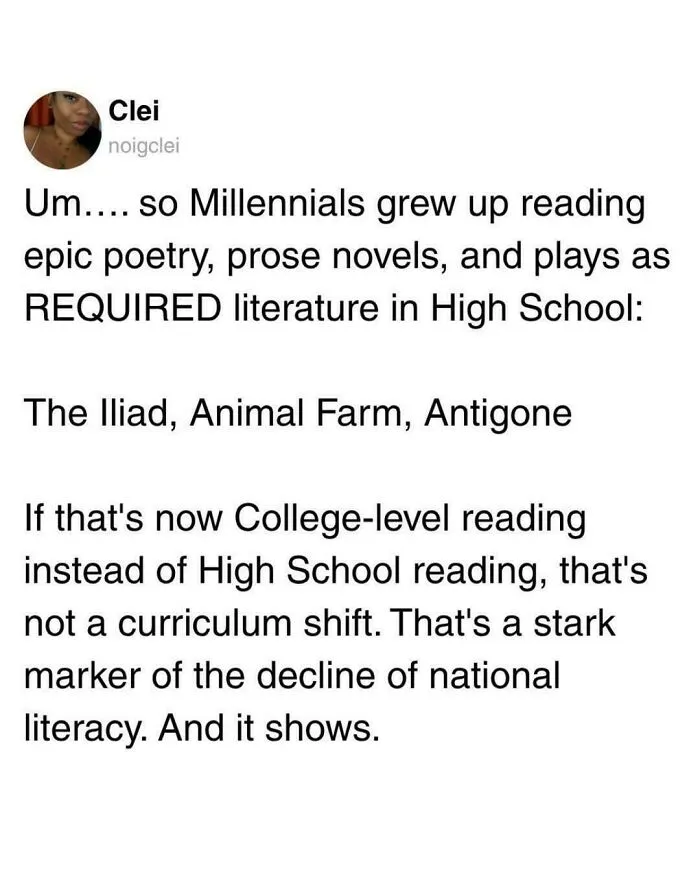Click the word Millennials in the post
Image resolution: width=700 pixels, height=875 pixels.
277,204
